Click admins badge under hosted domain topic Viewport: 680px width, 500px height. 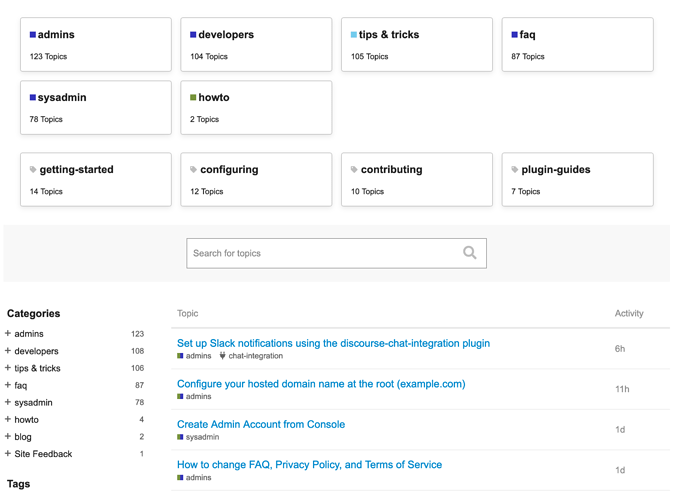pyautogui.click(x=194, y=396)
